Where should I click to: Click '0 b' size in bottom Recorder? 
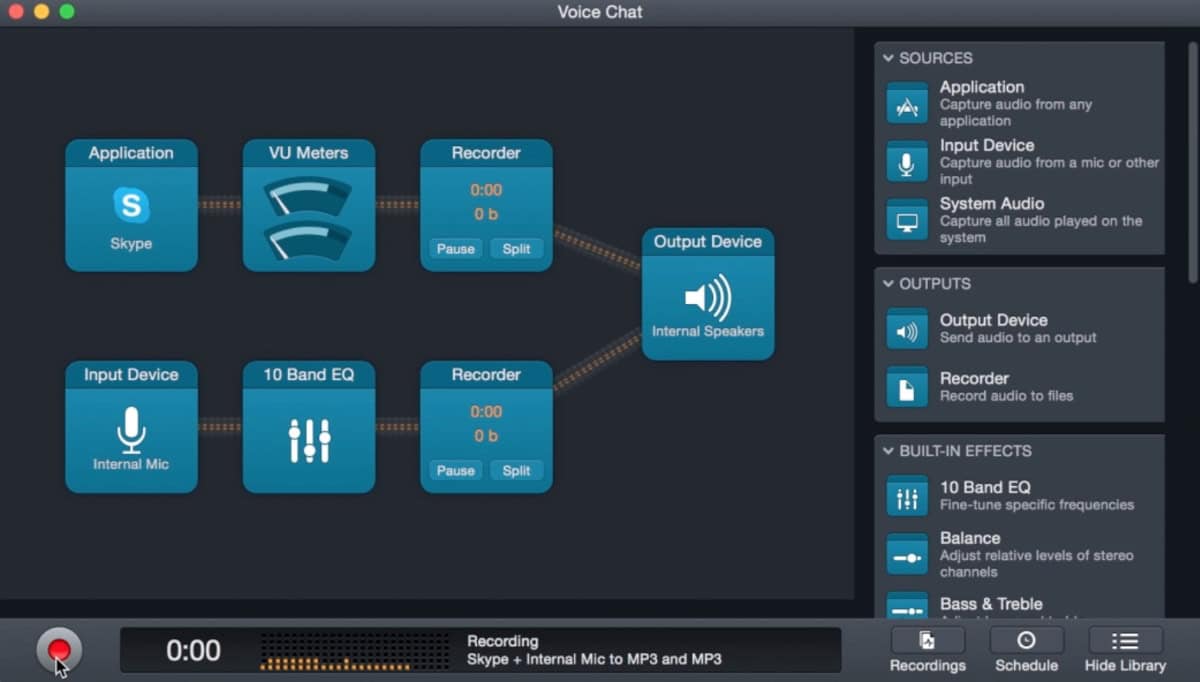click(486, 436)
